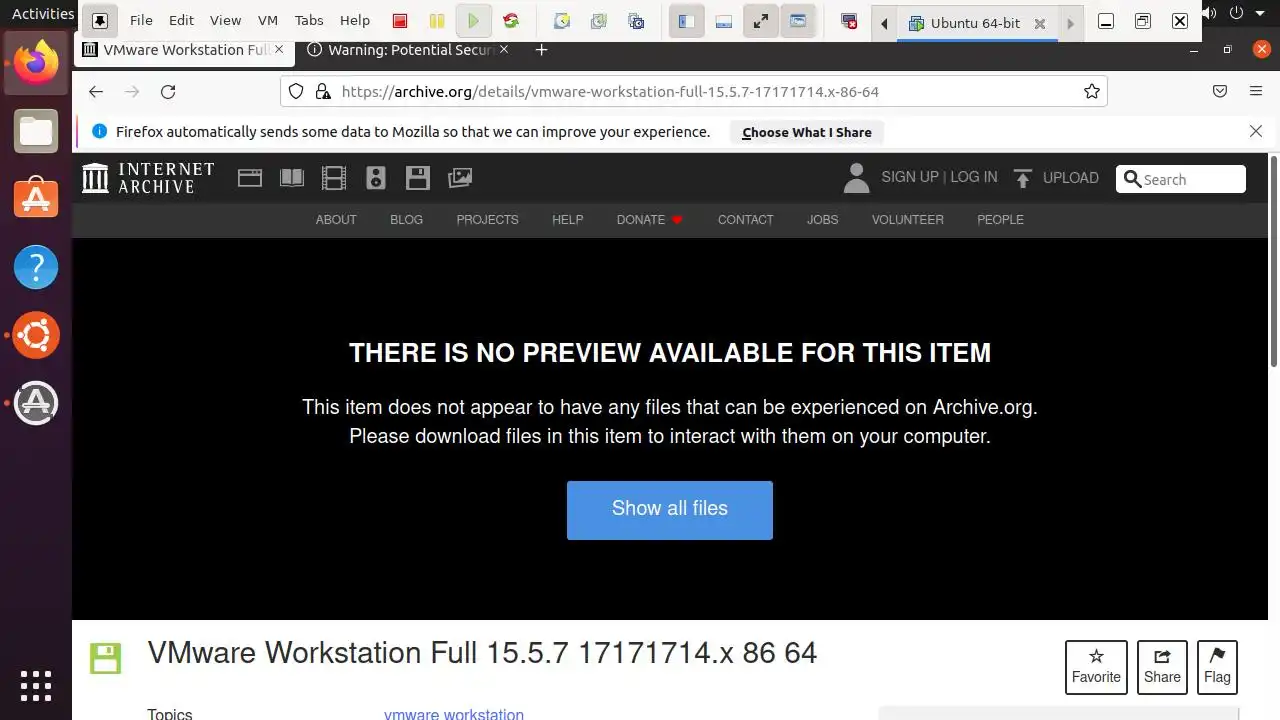
Task: Click the LOG IN link
Action: point(974,177)
